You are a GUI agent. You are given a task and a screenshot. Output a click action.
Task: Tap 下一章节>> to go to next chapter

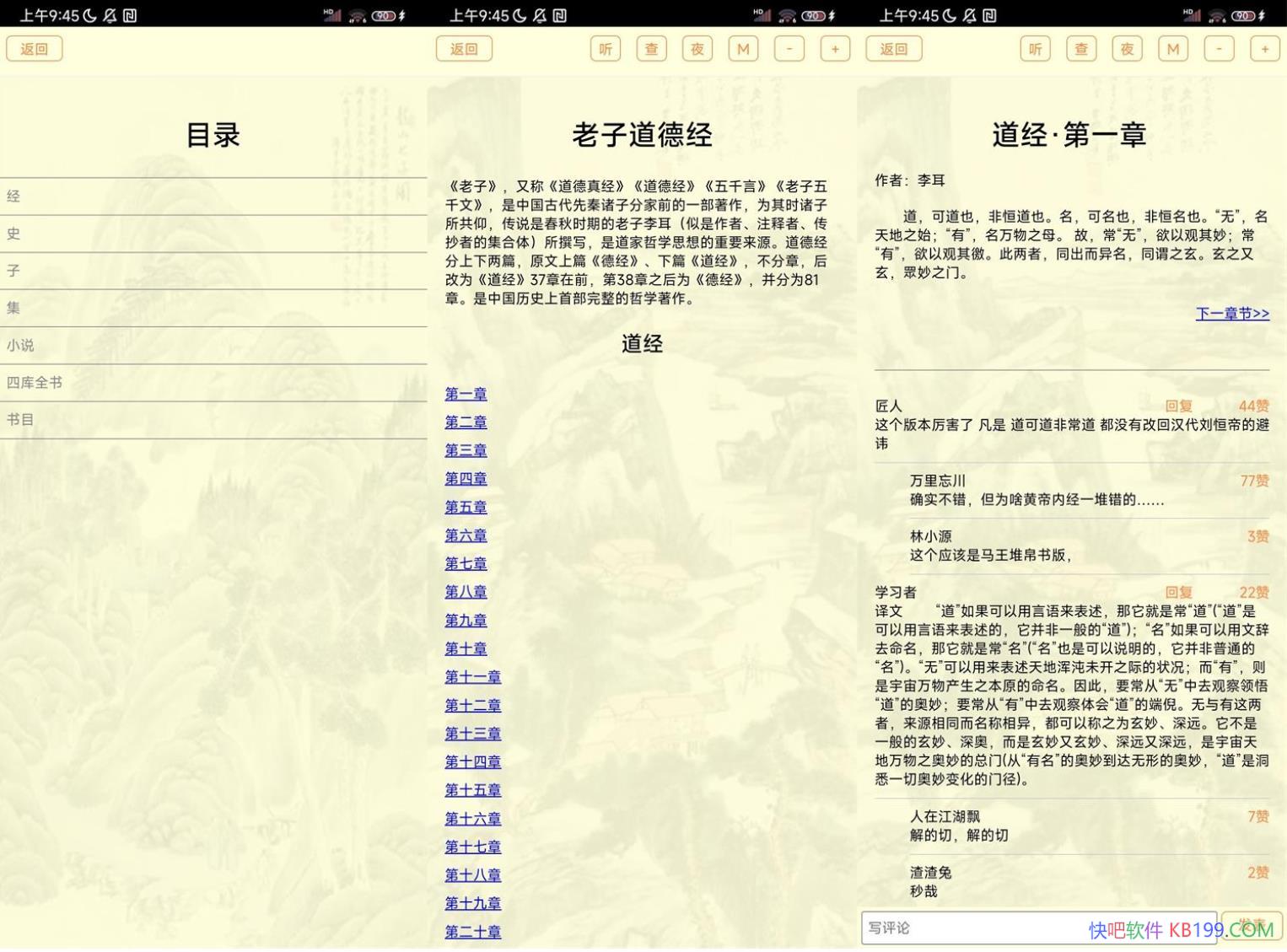click(1232, 313)
